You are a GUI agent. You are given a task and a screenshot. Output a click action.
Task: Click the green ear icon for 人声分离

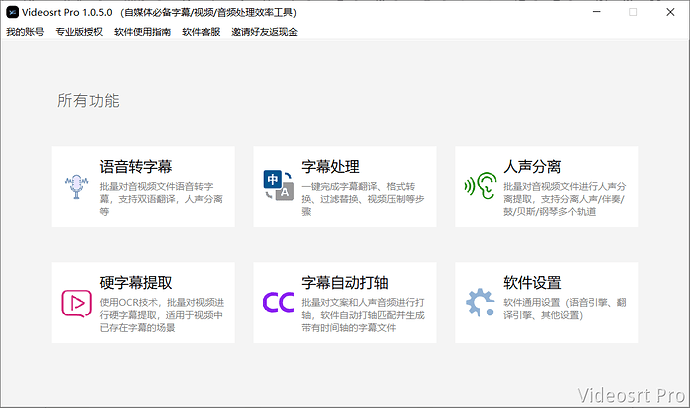click(481, 186)
